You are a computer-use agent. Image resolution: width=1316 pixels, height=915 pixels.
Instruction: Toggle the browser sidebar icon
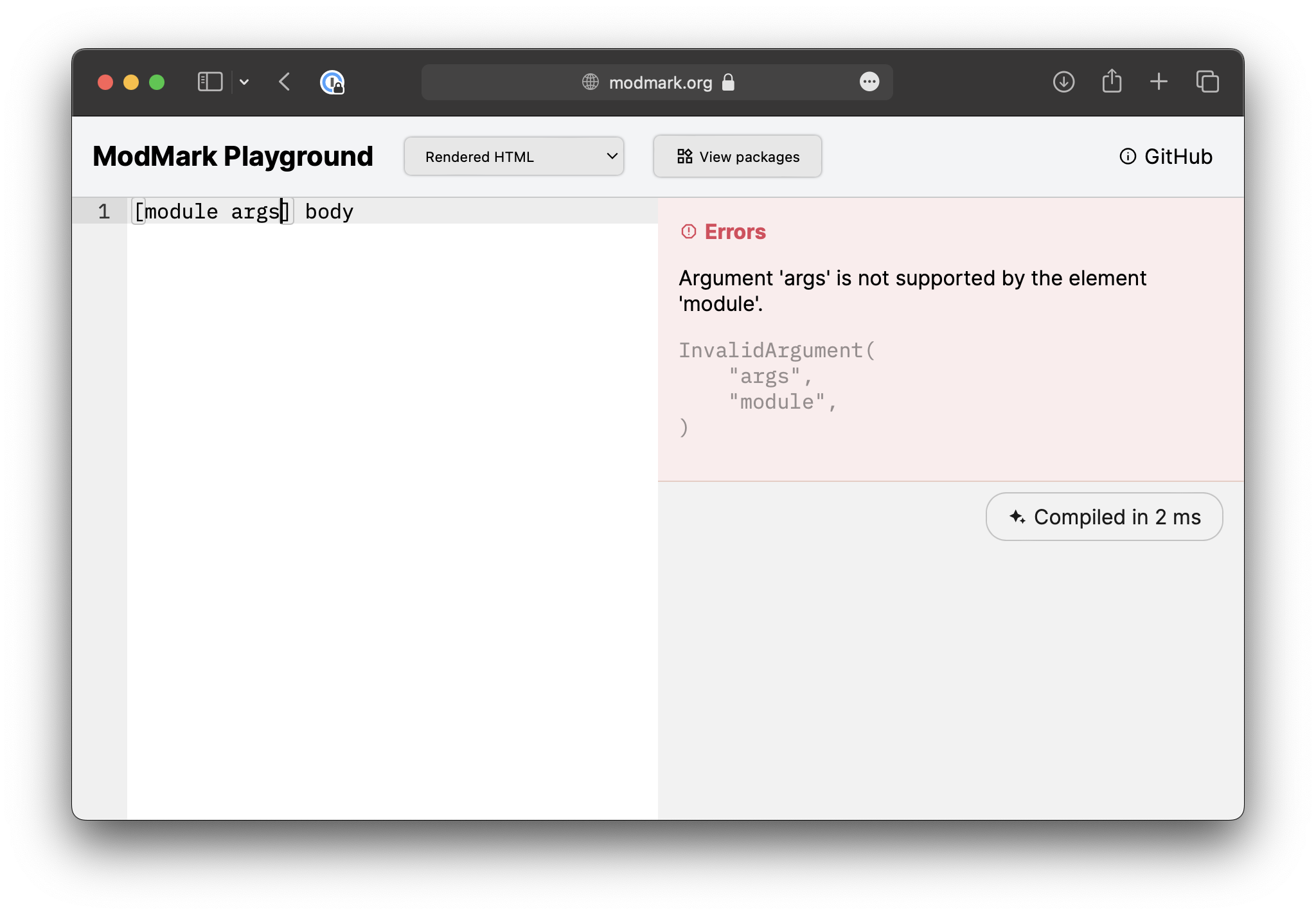point(209,82)
